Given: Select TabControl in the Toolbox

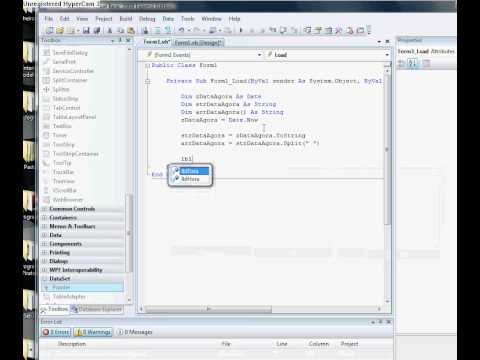Looking at the screenshot, I should pyautogui.click(x=66, y=108).
